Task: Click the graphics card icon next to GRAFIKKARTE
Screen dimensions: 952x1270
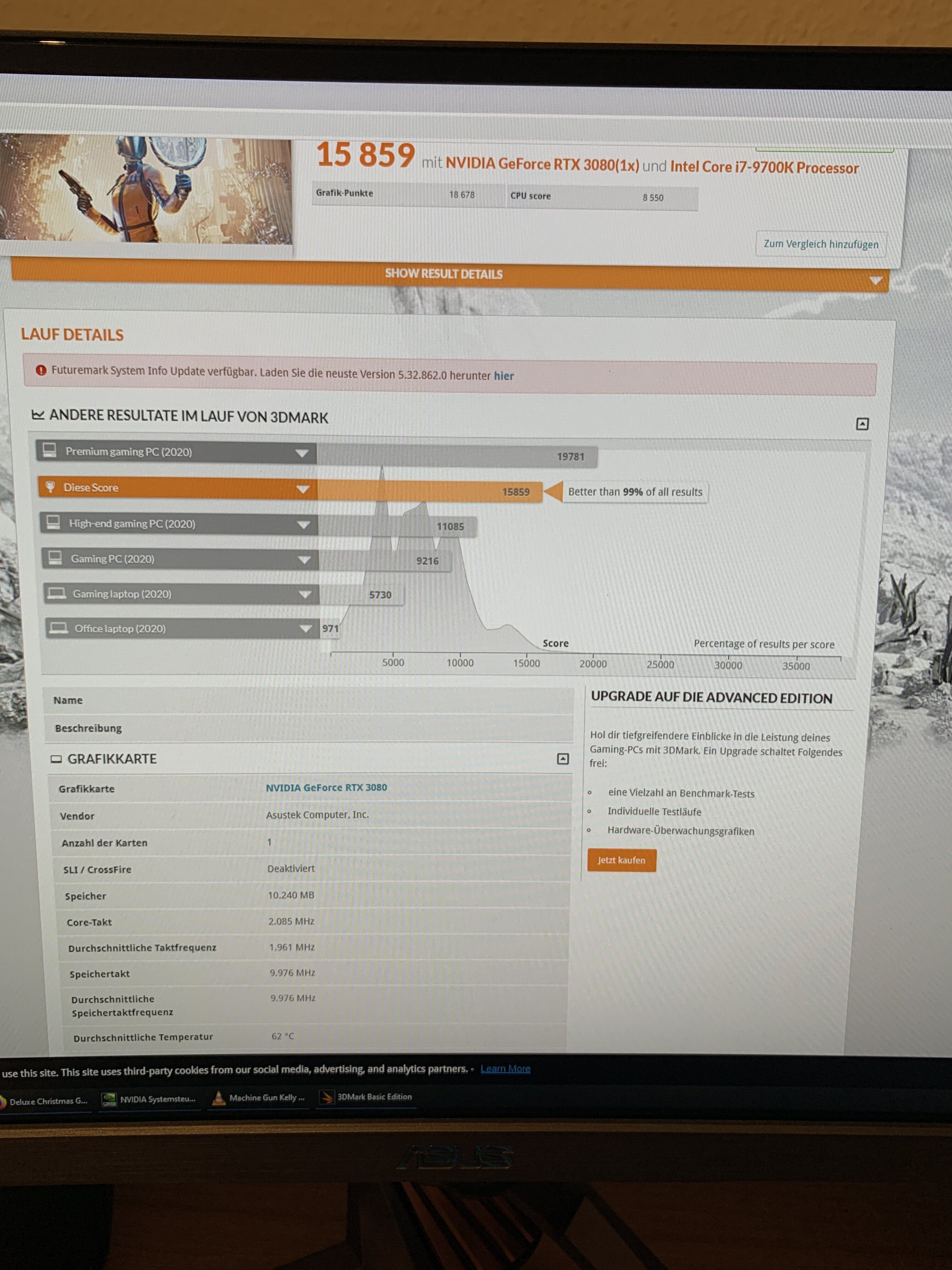Action: 56,759
